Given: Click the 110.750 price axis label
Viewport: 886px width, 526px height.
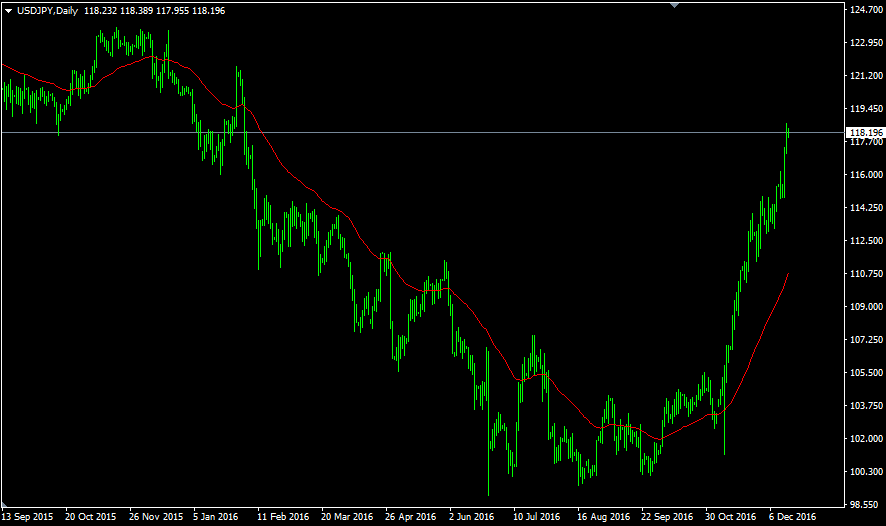Looking at the screenshot, I should [x=866, y=274].
